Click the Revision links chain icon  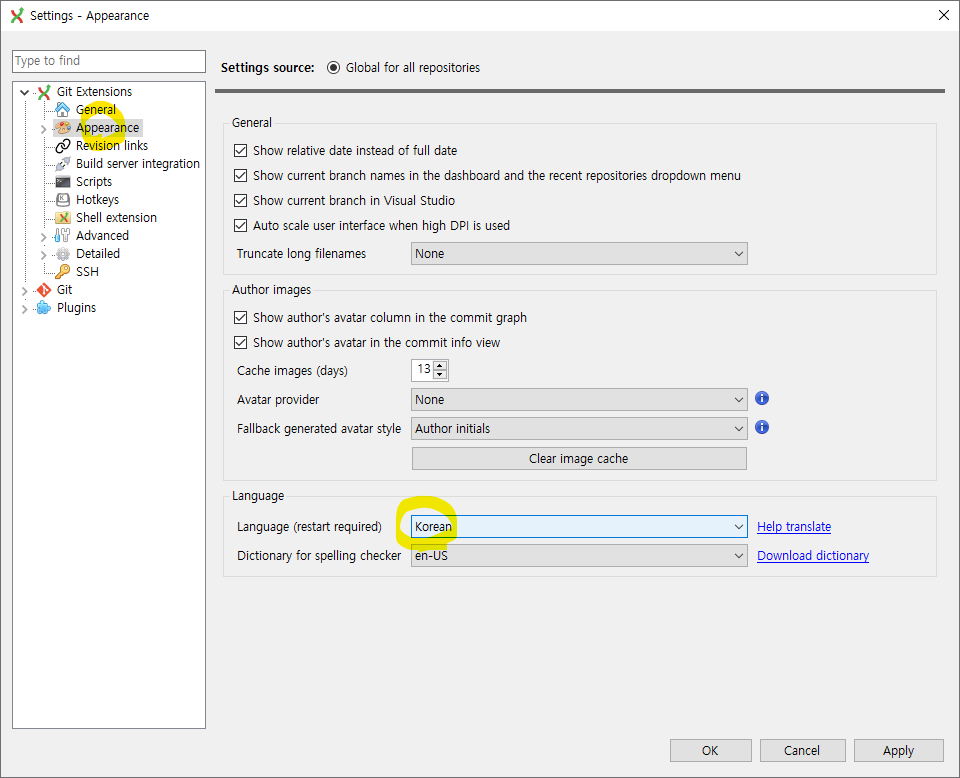coord(62,146)
